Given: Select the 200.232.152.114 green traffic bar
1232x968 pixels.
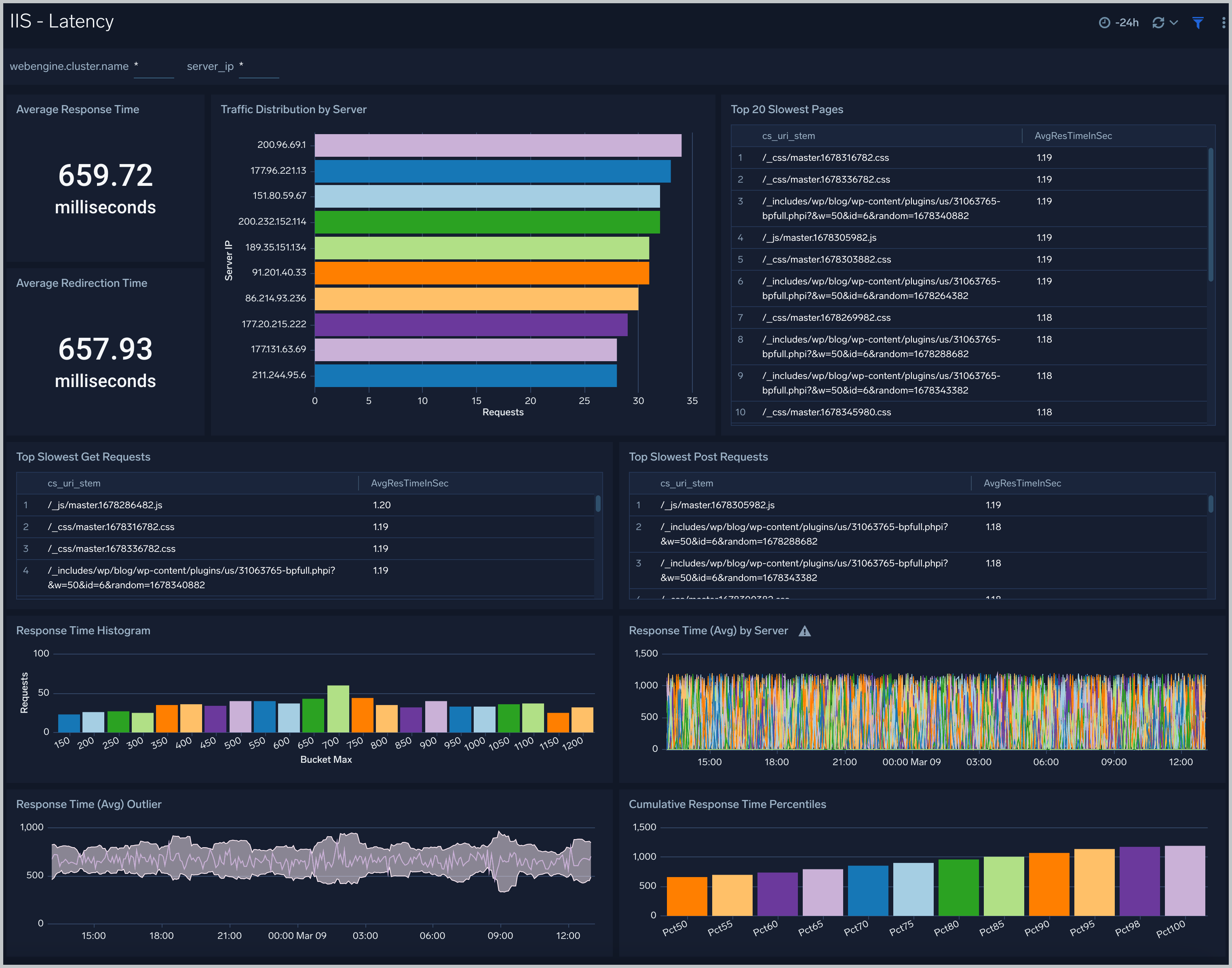Looking at the screenshot, I should (x=487, y=222).
